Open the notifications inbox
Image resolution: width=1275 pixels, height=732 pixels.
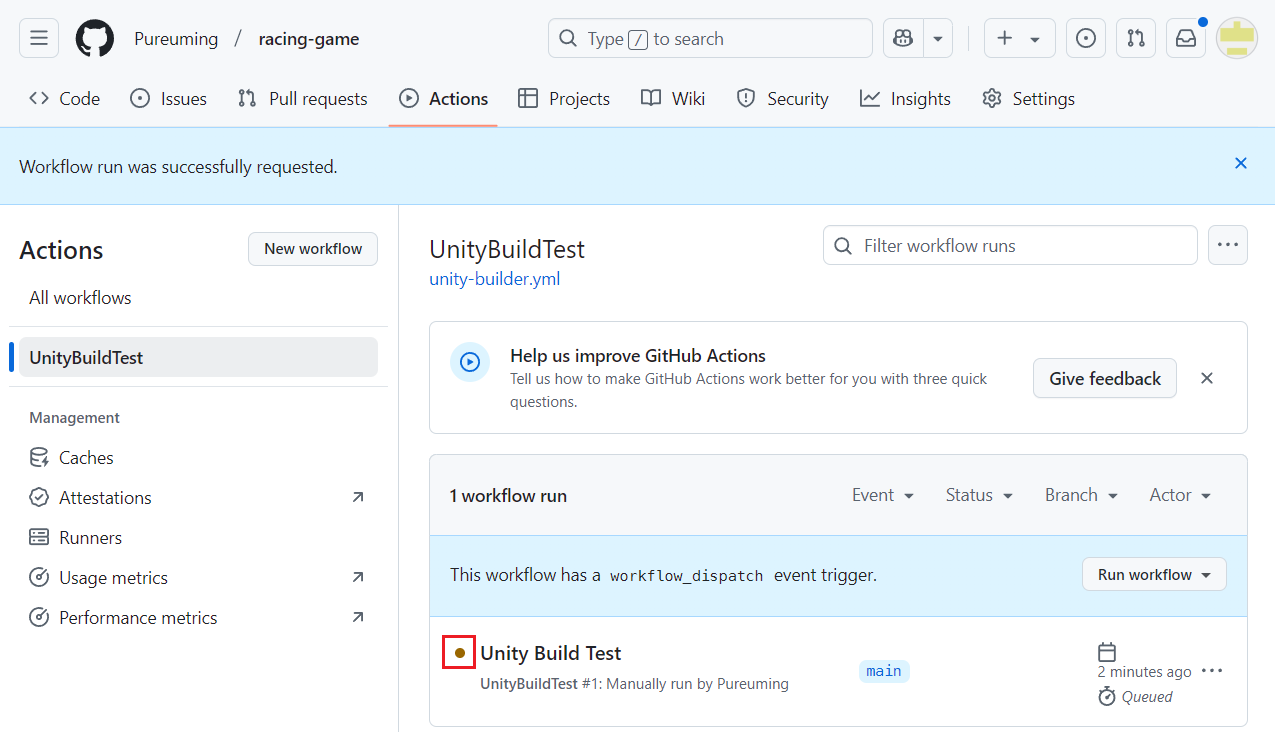pos(1186,39)
